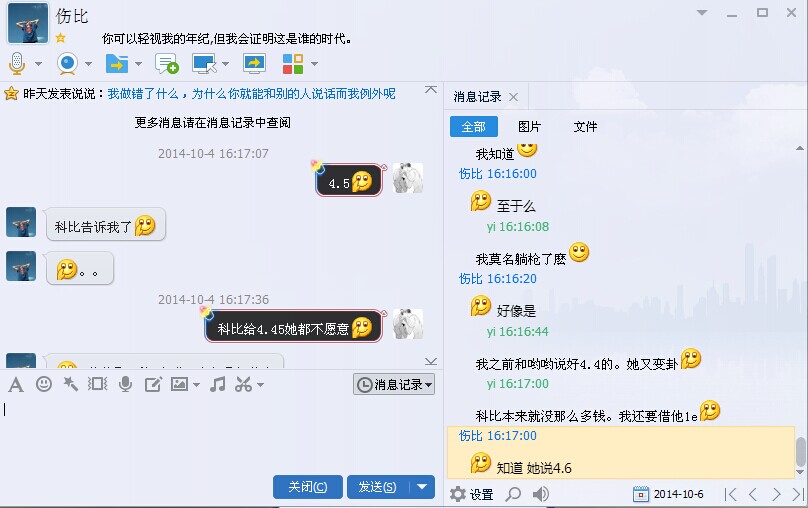
Task: Toggle the 消息记录 panel button
Action: (x=394, y=384)
